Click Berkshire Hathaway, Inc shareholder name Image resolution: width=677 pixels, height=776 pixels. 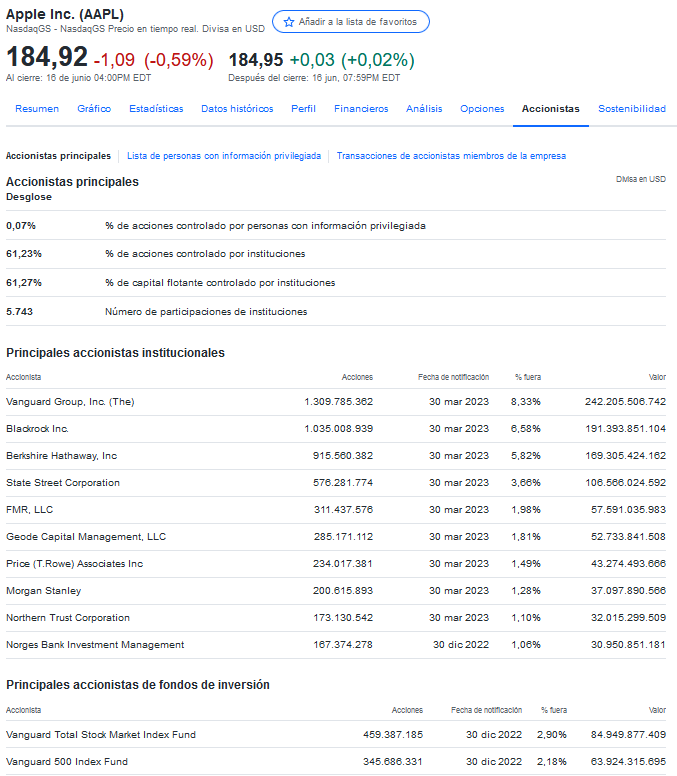[x=61, y=456]
